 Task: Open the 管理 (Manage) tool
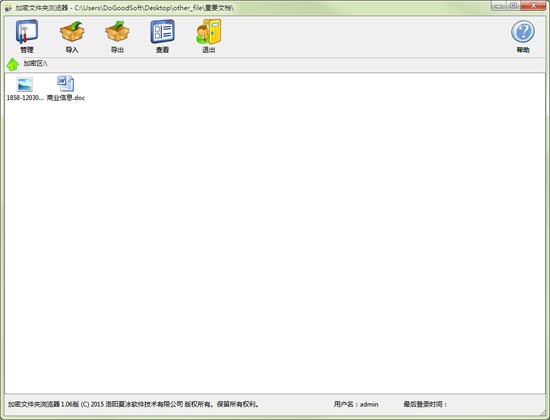pyautogui.click(x=27, y=36)
